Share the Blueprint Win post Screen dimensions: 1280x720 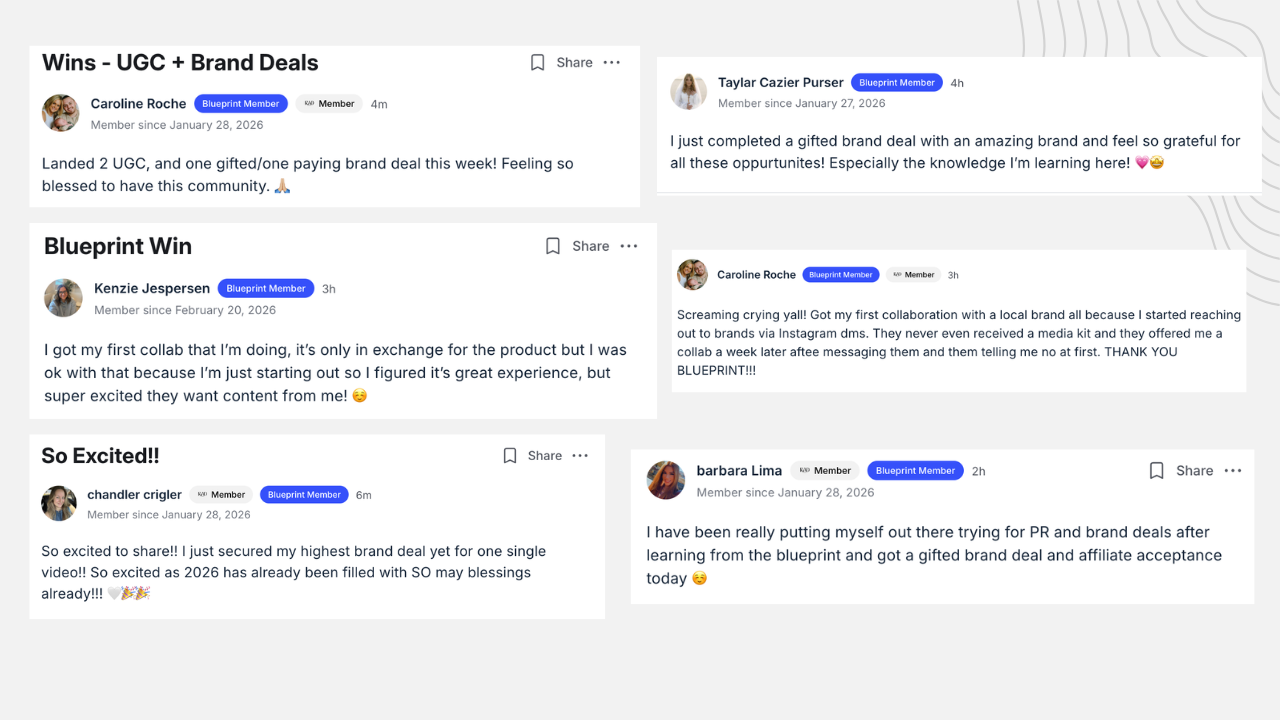[590, 246]
